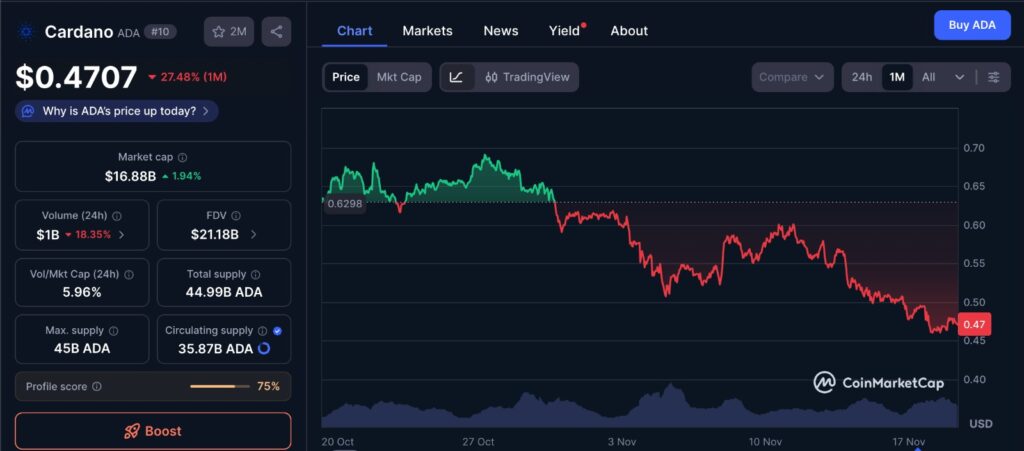Open the News tab

point(501,31)
